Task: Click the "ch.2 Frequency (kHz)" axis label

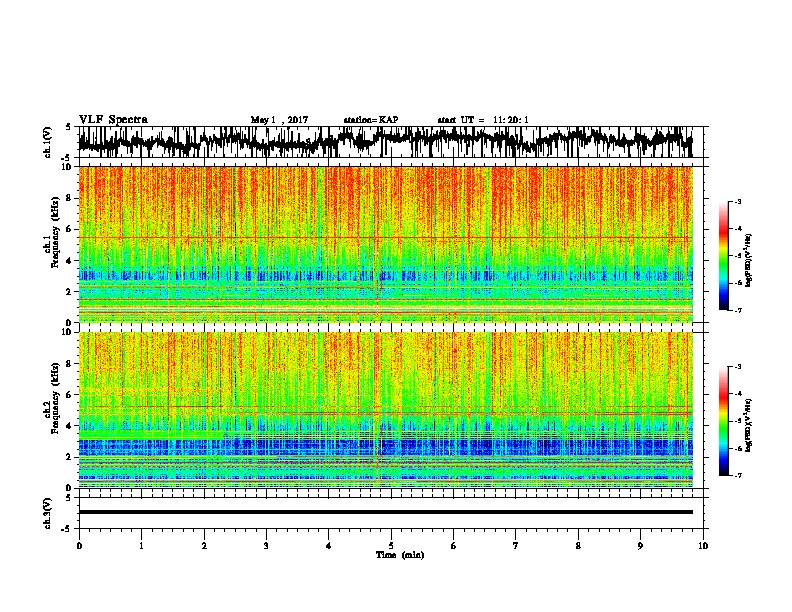Action: [x=51, y=398]
